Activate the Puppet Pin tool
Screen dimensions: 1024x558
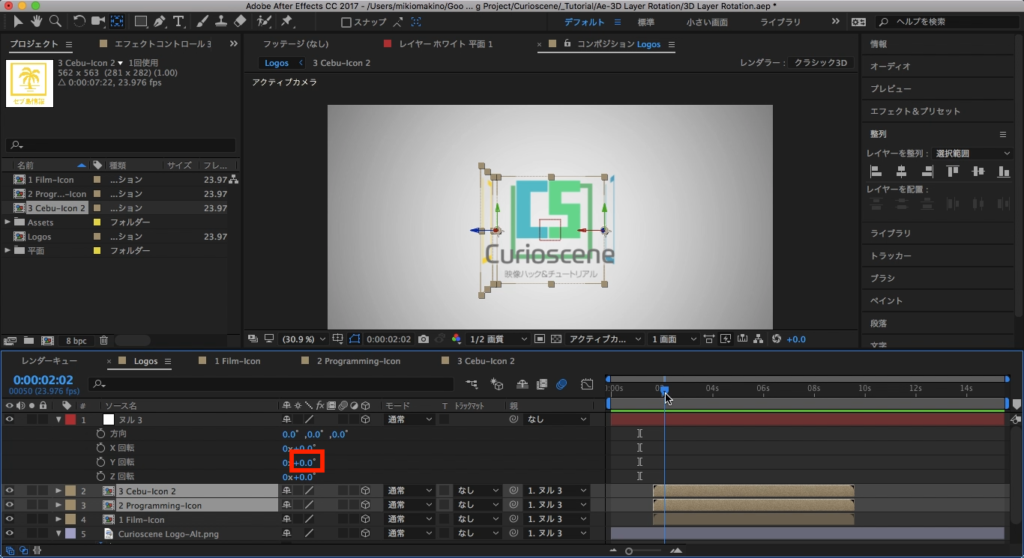click(287, 20)
